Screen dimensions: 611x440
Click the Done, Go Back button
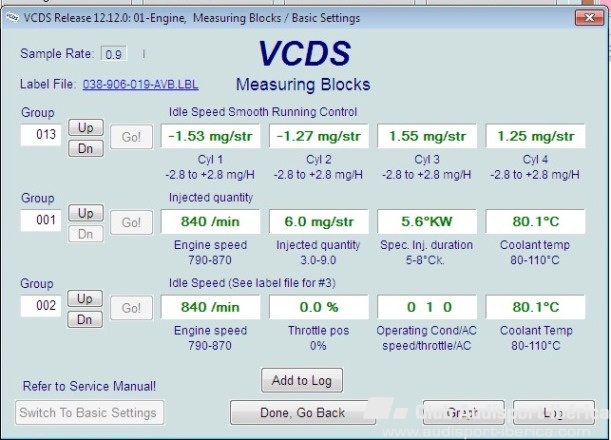point(302,412)
